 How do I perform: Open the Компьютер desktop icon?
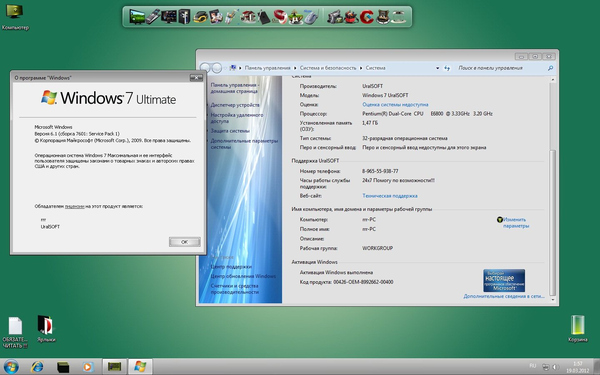pyautogui.click(x=15, y=17)
